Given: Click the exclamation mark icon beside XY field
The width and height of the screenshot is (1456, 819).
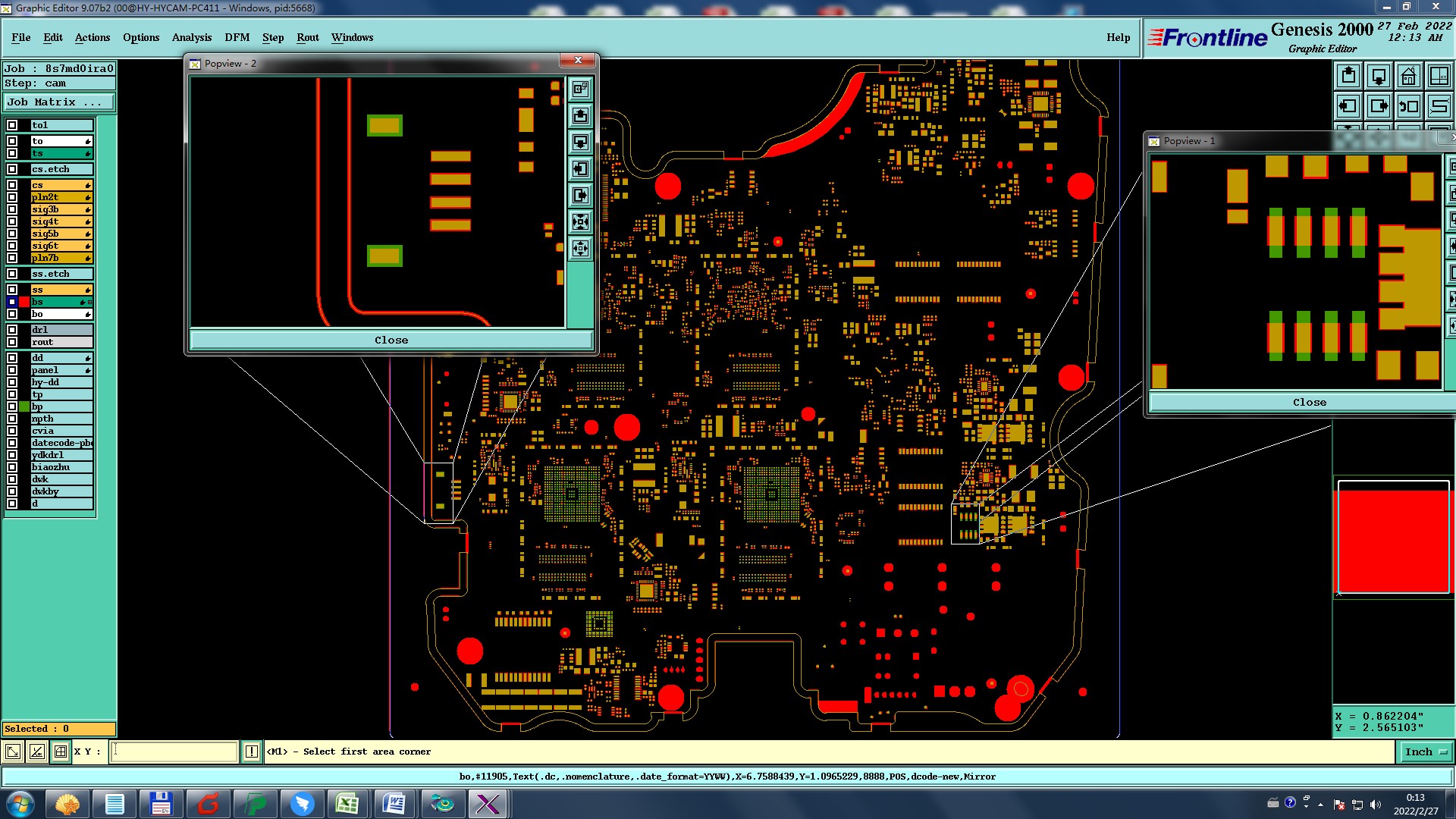Looking at the screenshot, I should pyautogui.click(x=252, y=752).
